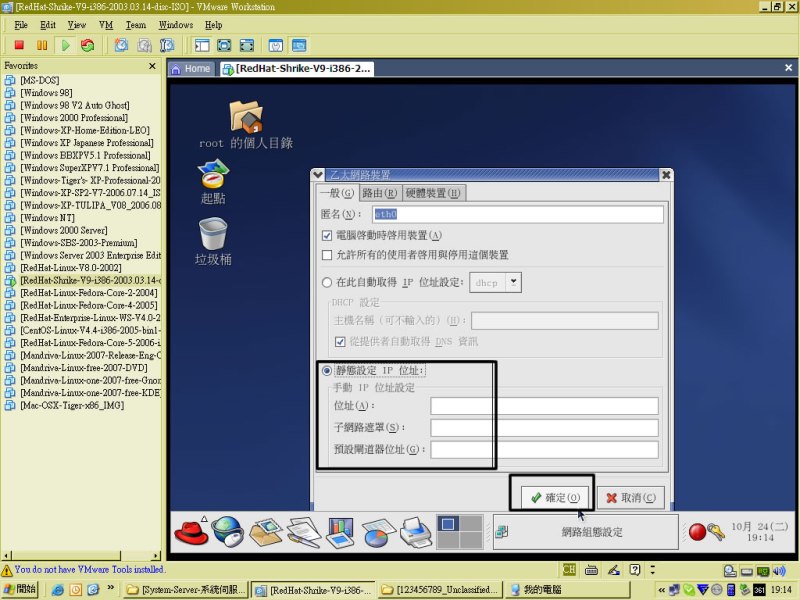This screenshot has height=600, width=800.
Task: Select the 一般(G) tab
Action: pos(337,193)
